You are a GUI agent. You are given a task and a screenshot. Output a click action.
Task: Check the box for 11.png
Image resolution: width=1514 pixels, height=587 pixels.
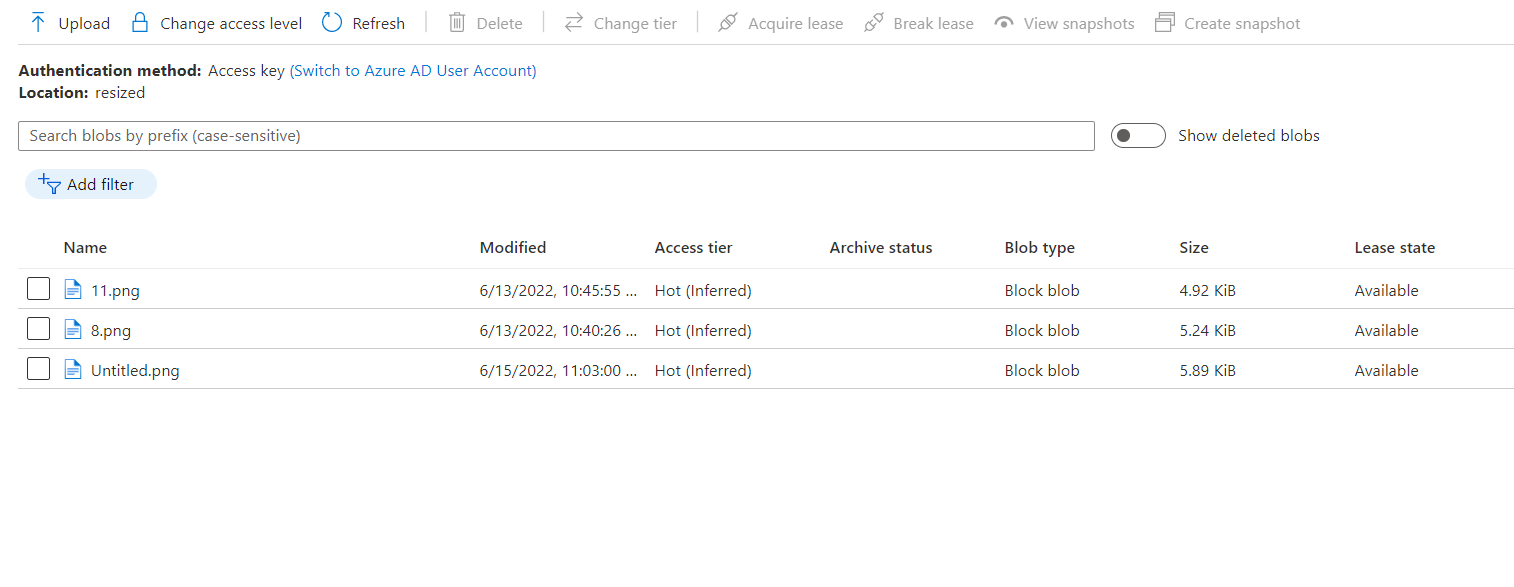[x=38, y=290]
